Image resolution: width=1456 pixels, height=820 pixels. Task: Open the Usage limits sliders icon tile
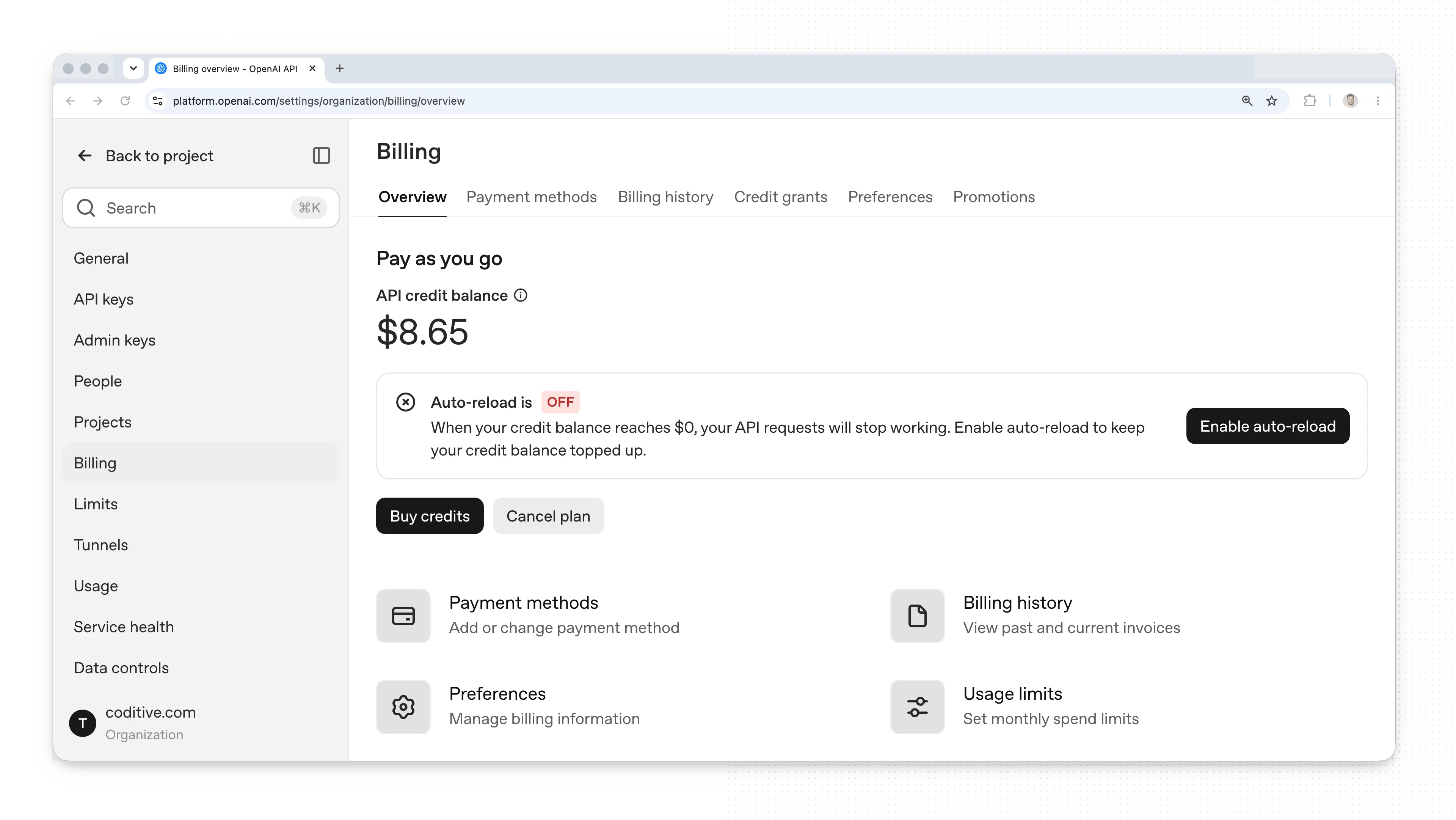tap(917, 707)
